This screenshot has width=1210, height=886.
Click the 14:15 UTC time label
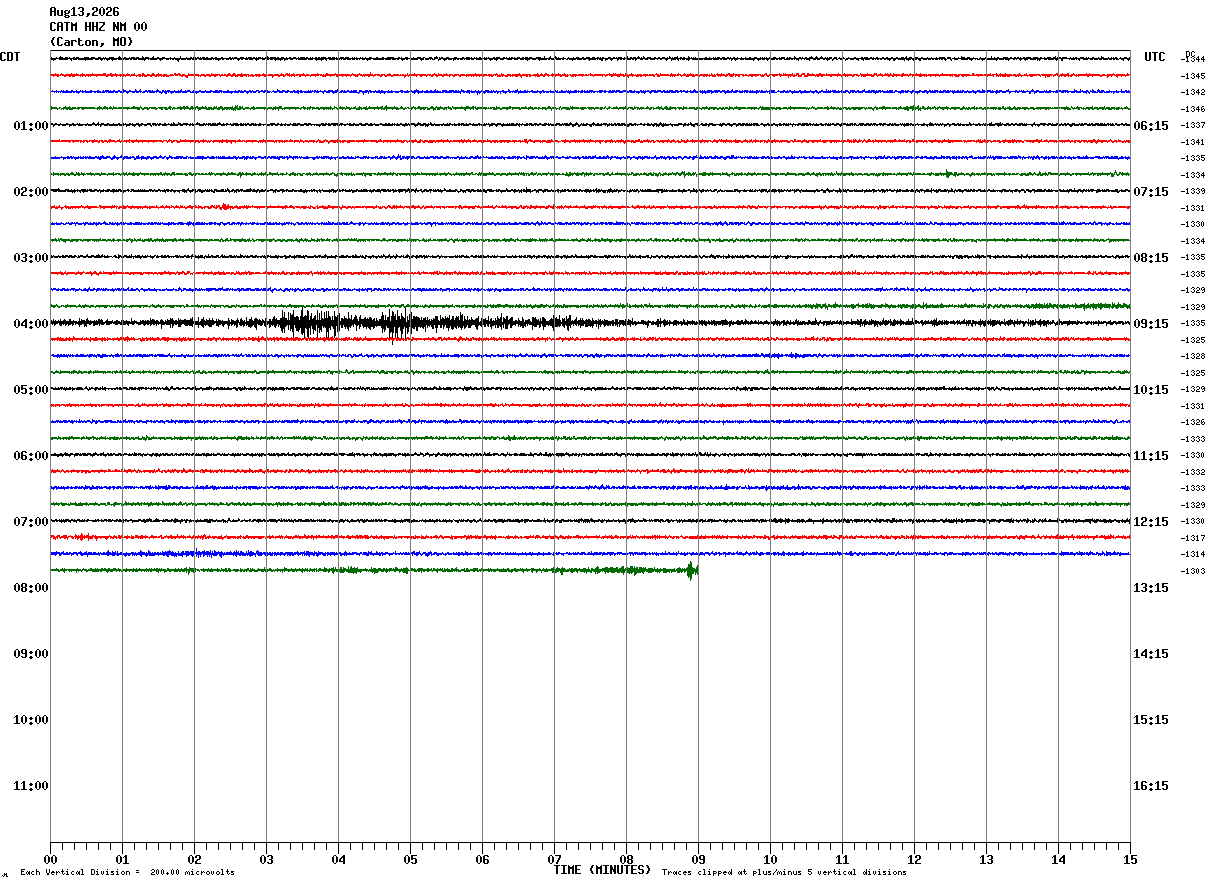[1151, 654]
